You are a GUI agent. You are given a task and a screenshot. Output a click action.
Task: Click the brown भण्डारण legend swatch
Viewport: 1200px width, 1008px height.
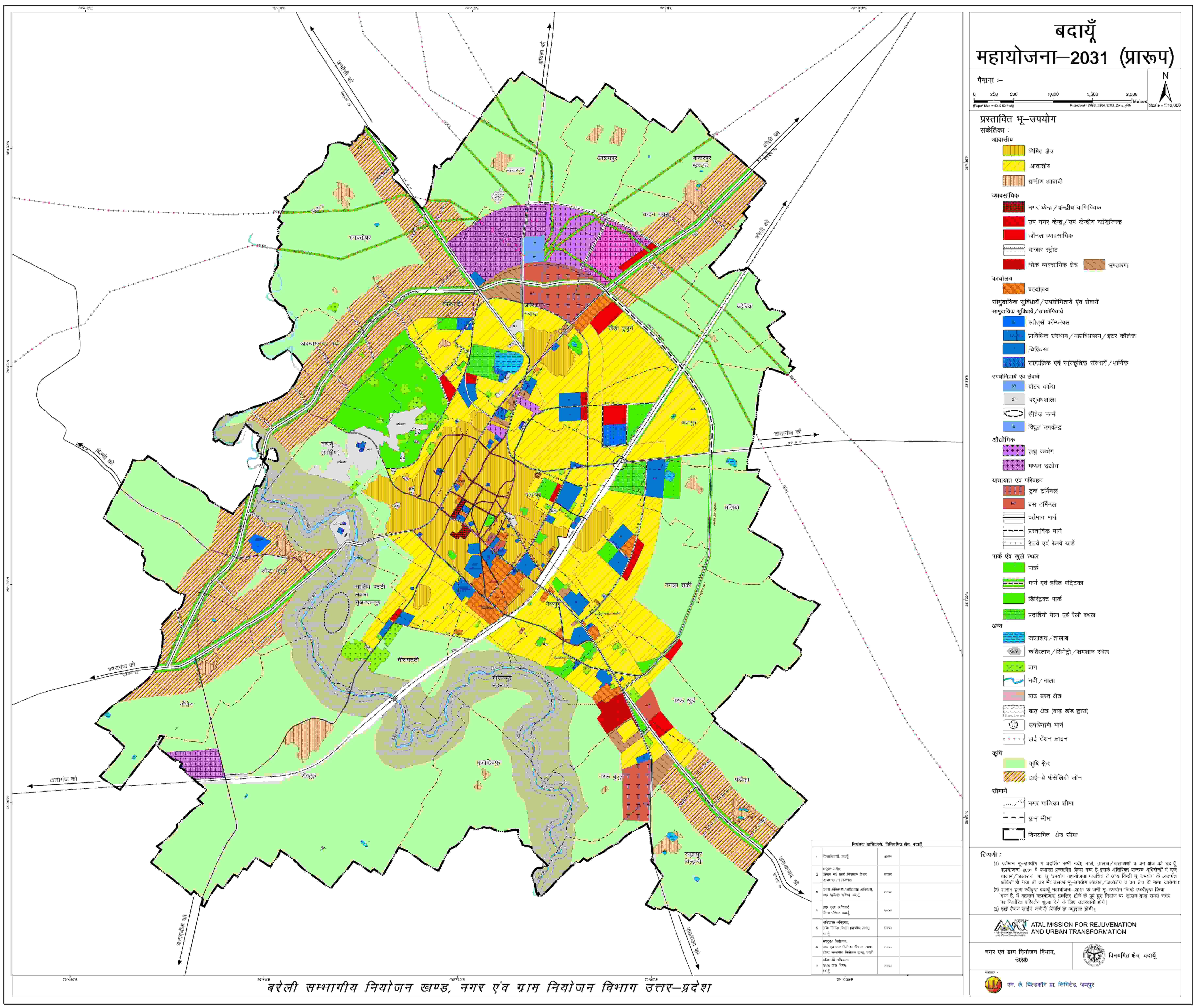click(x=1094, y=264)
